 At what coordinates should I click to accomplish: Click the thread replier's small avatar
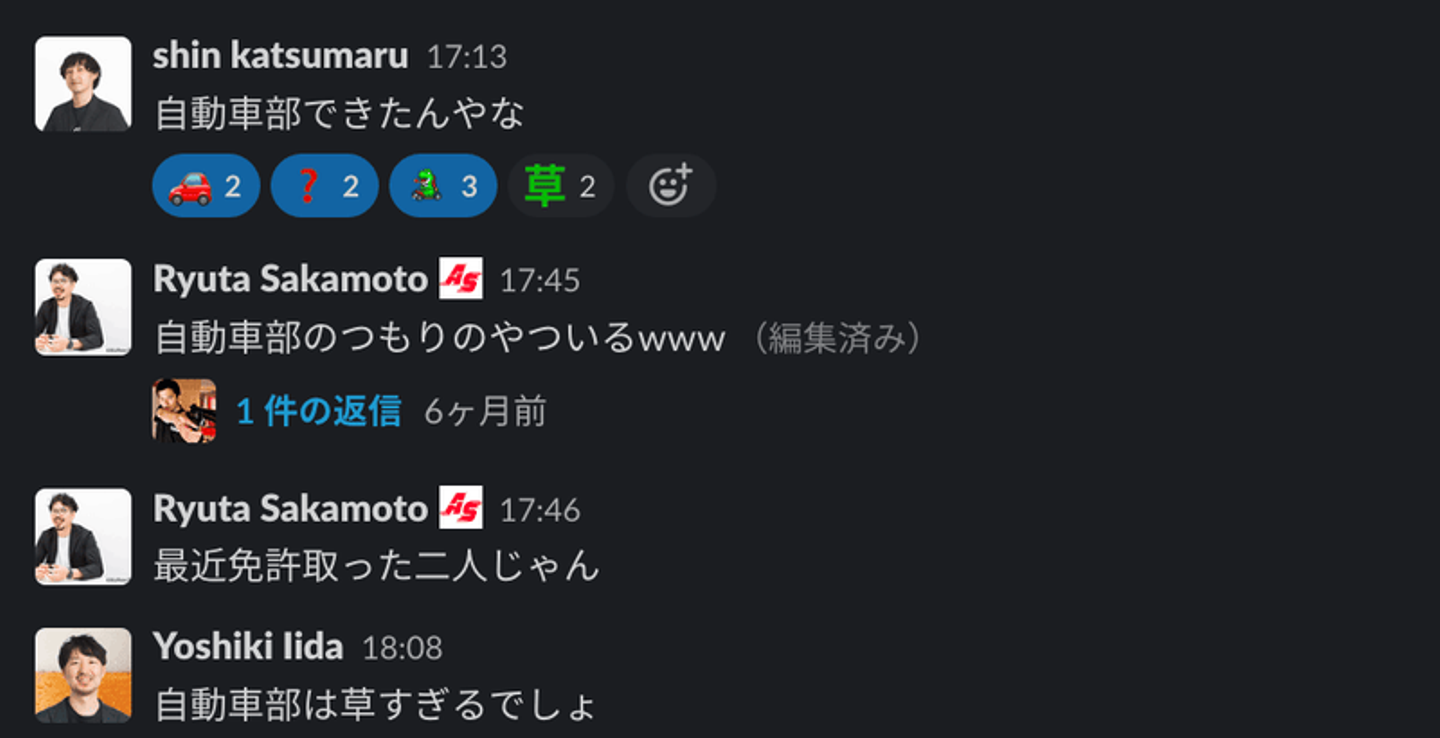tap(184, 411)
